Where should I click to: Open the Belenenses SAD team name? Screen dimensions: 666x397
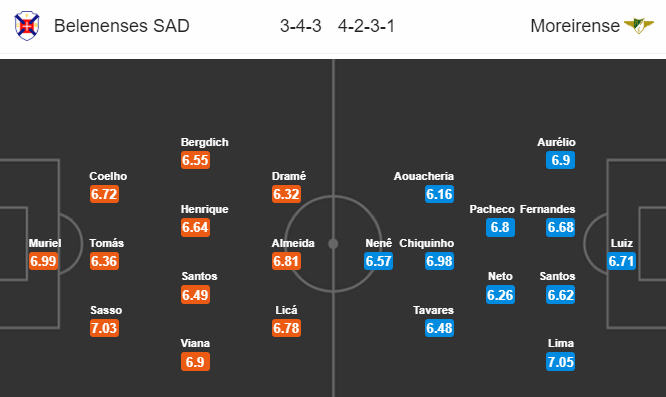tap(121, 26)
